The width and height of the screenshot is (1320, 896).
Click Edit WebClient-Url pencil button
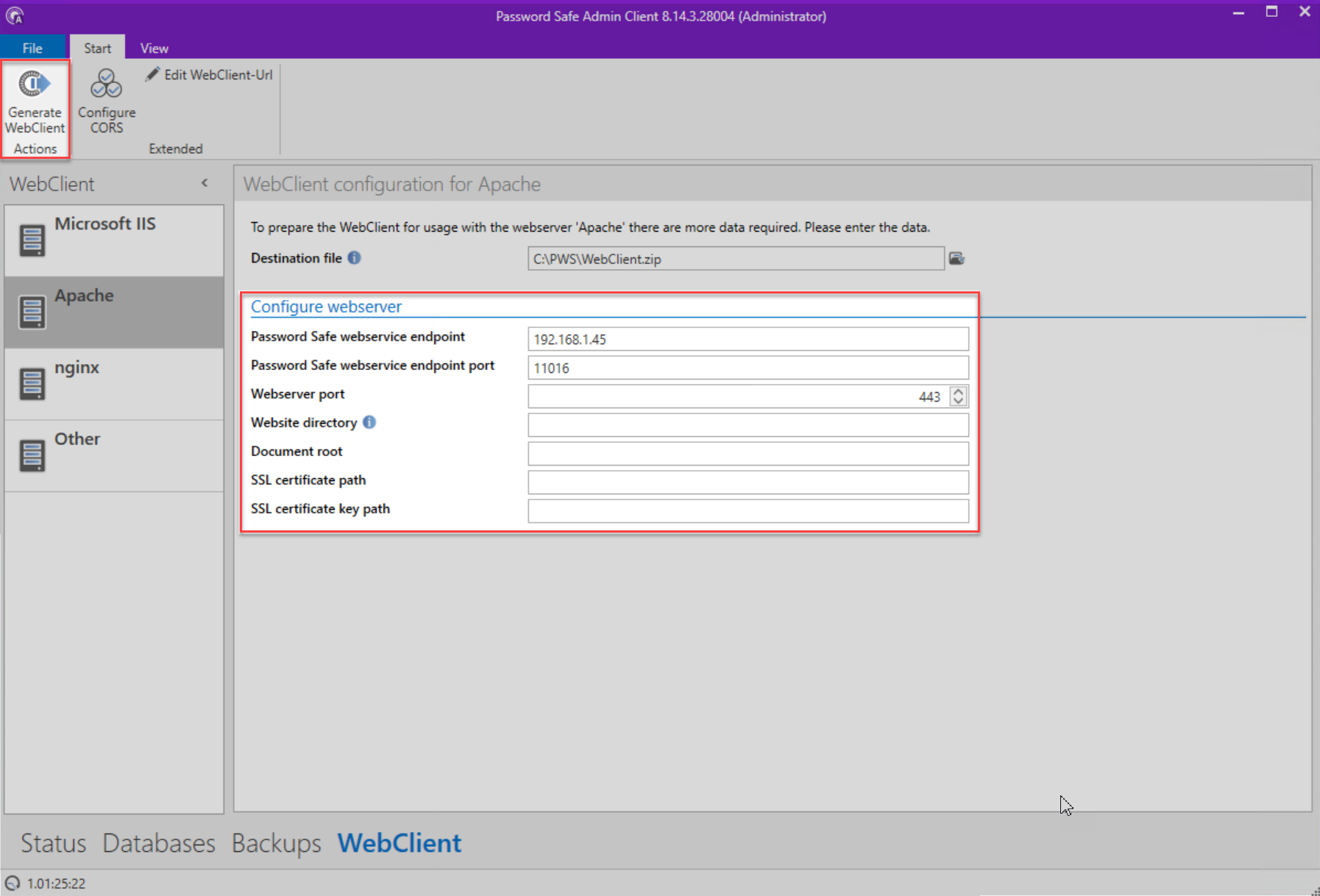pos(209,74)
